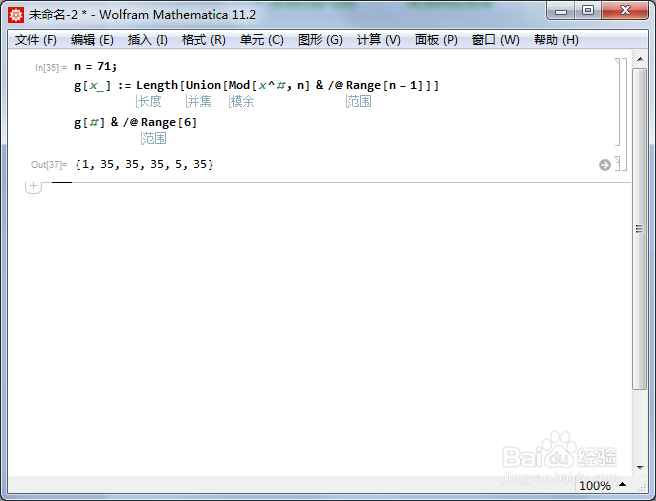Click the suggestions arrow icon beside Out[37]
This screenshot has width=656, height=501.
tap(605, 165)
